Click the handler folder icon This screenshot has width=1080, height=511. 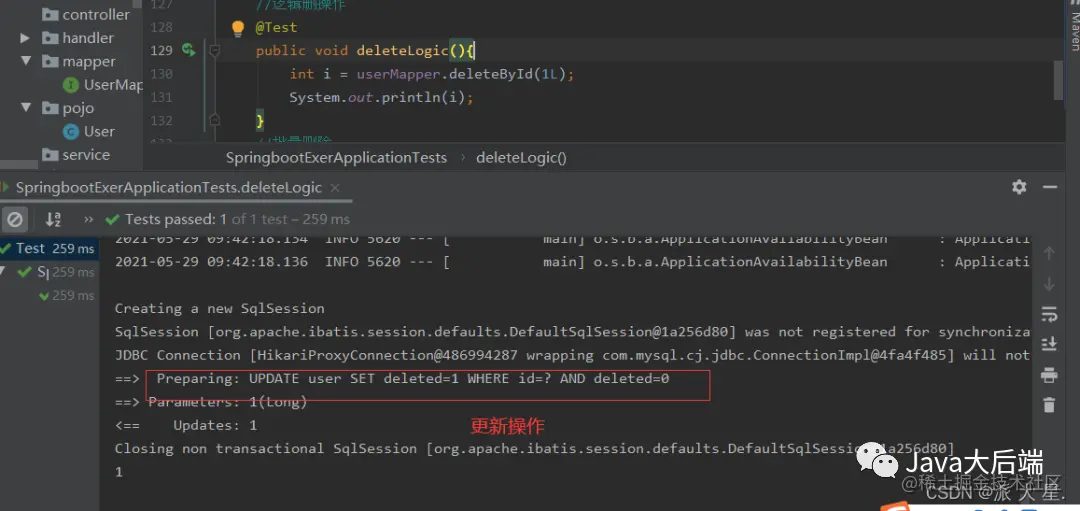50,38
